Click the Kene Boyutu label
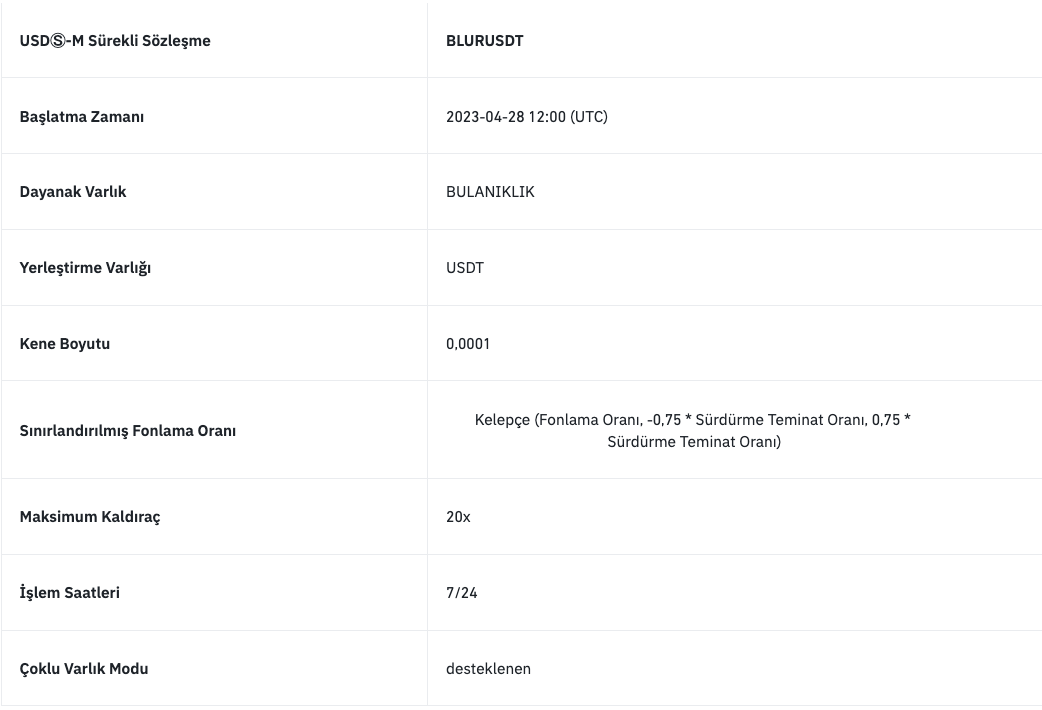 point(65,344)
